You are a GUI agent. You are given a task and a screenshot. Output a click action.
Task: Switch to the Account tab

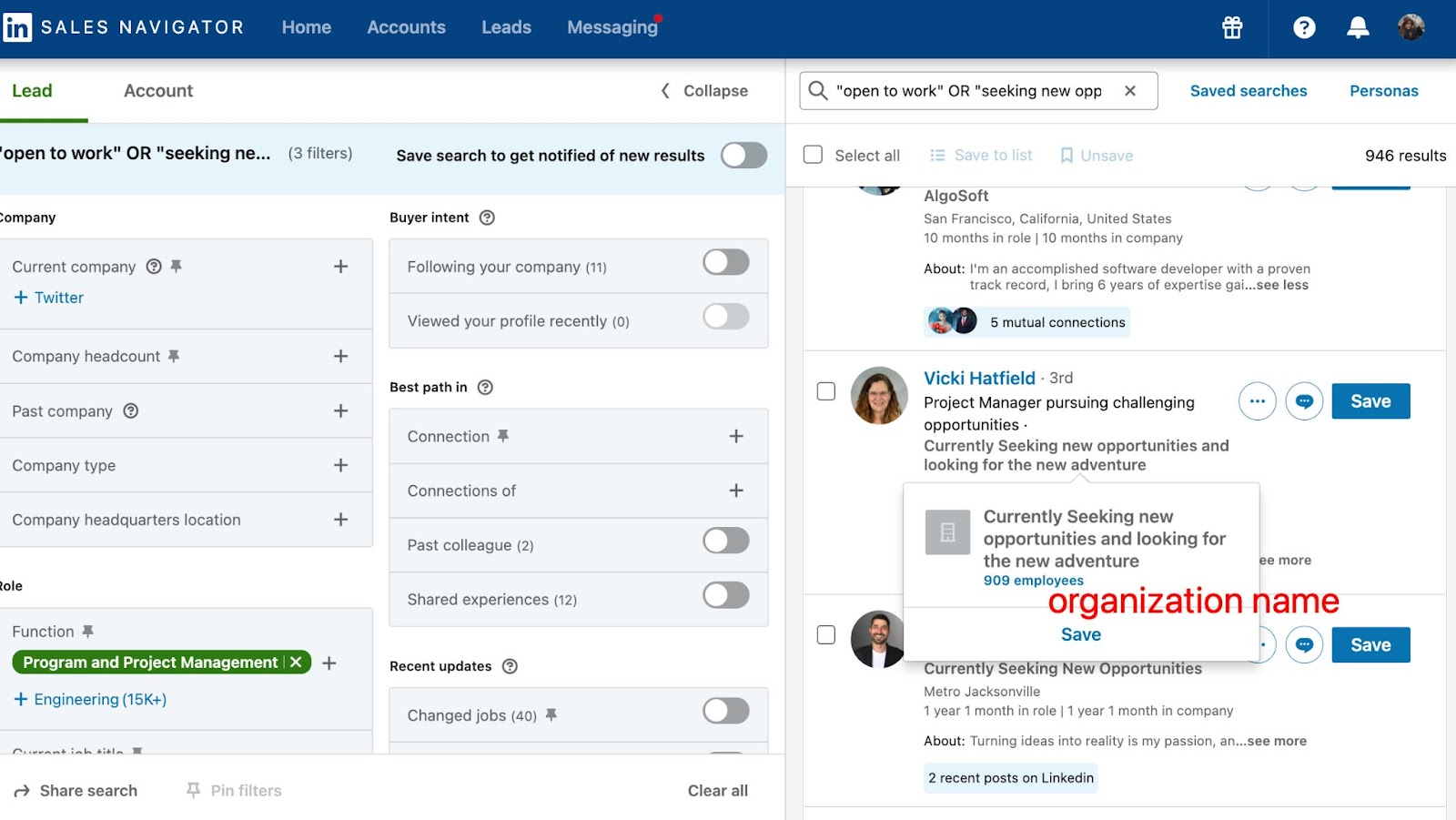(157, 90)
